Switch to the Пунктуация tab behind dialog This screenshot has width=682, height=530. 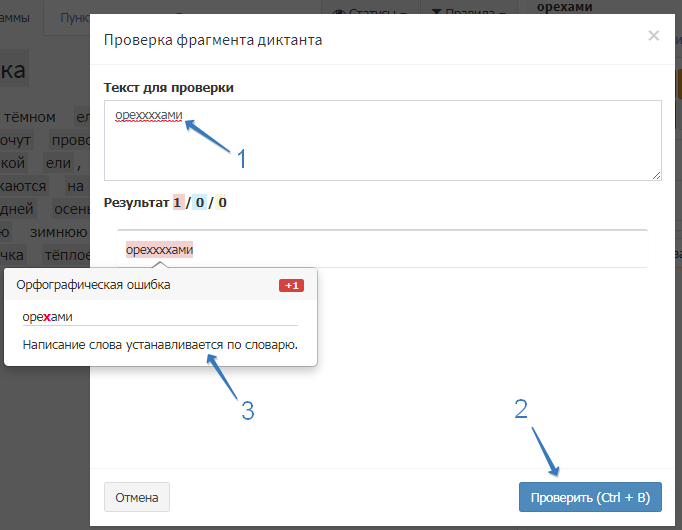72,18
